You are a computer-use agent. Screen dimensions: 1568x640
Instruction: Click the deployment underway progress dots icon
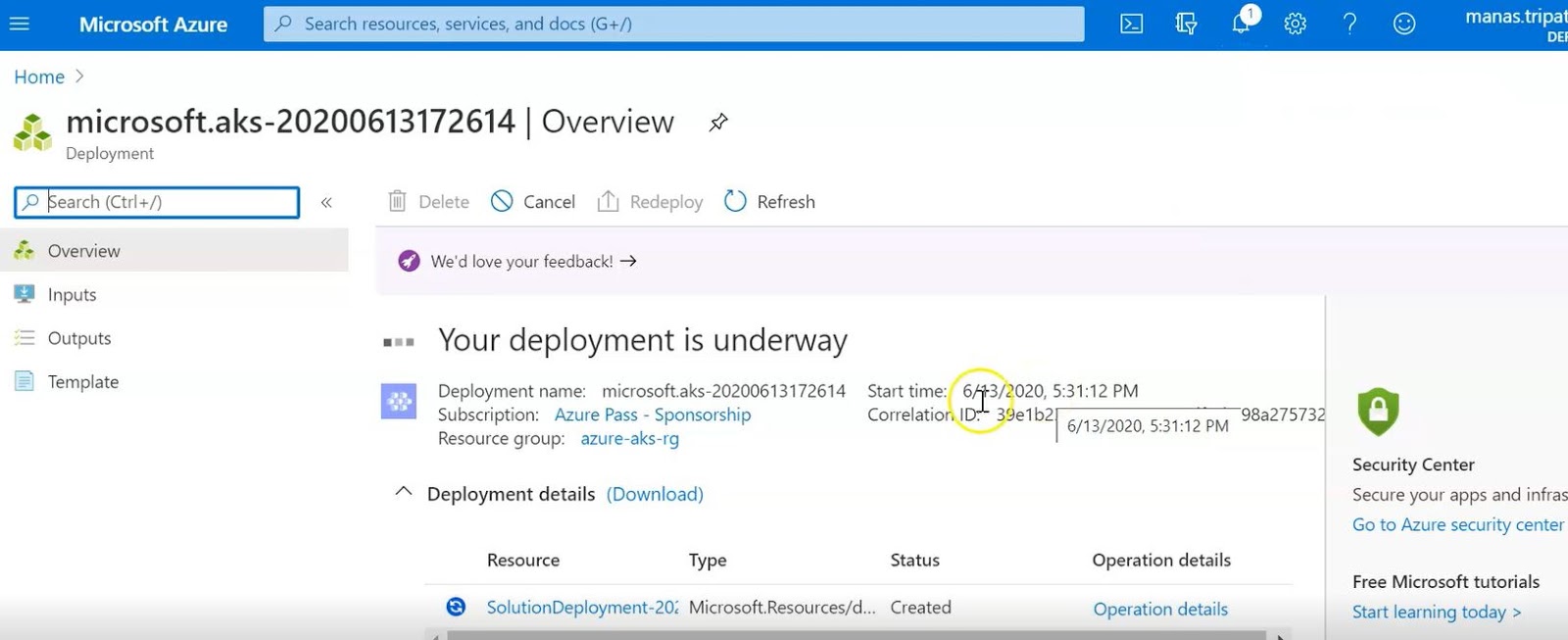click(399, 342)
